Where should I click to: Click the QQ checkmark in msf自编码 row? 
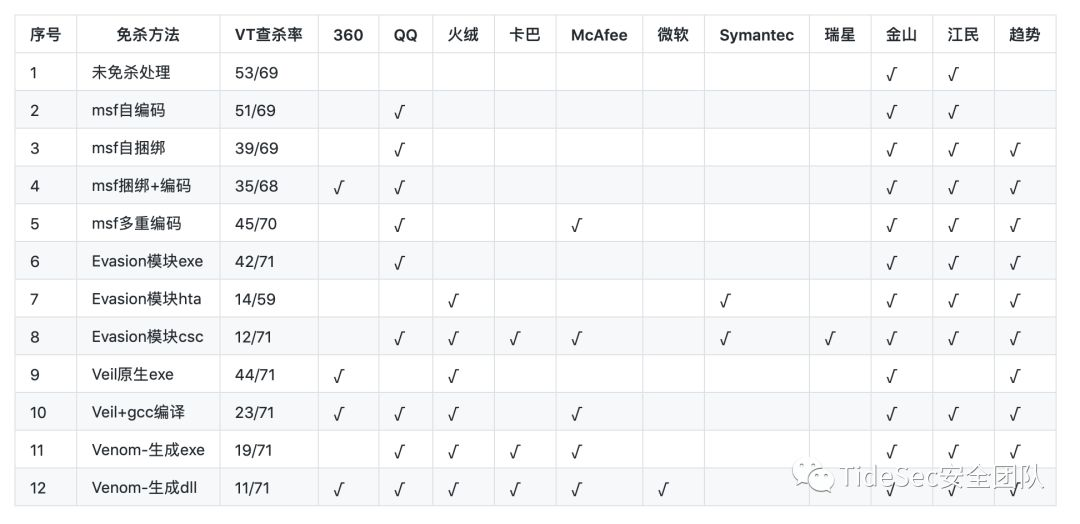click(400, 111)
